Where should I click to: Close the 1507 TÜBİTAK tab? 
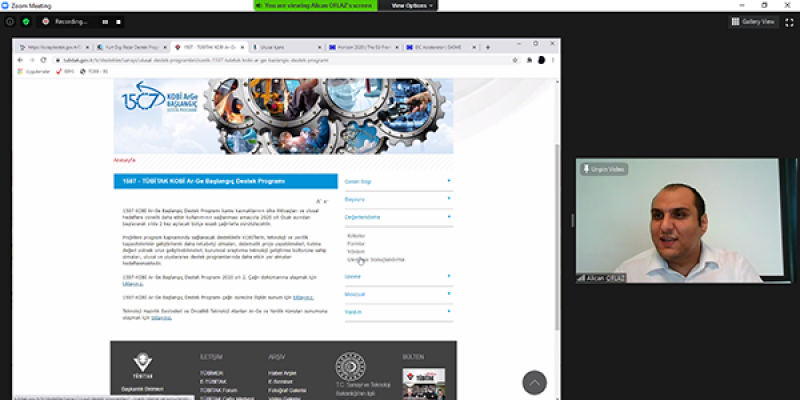click(x=242, y=47)
